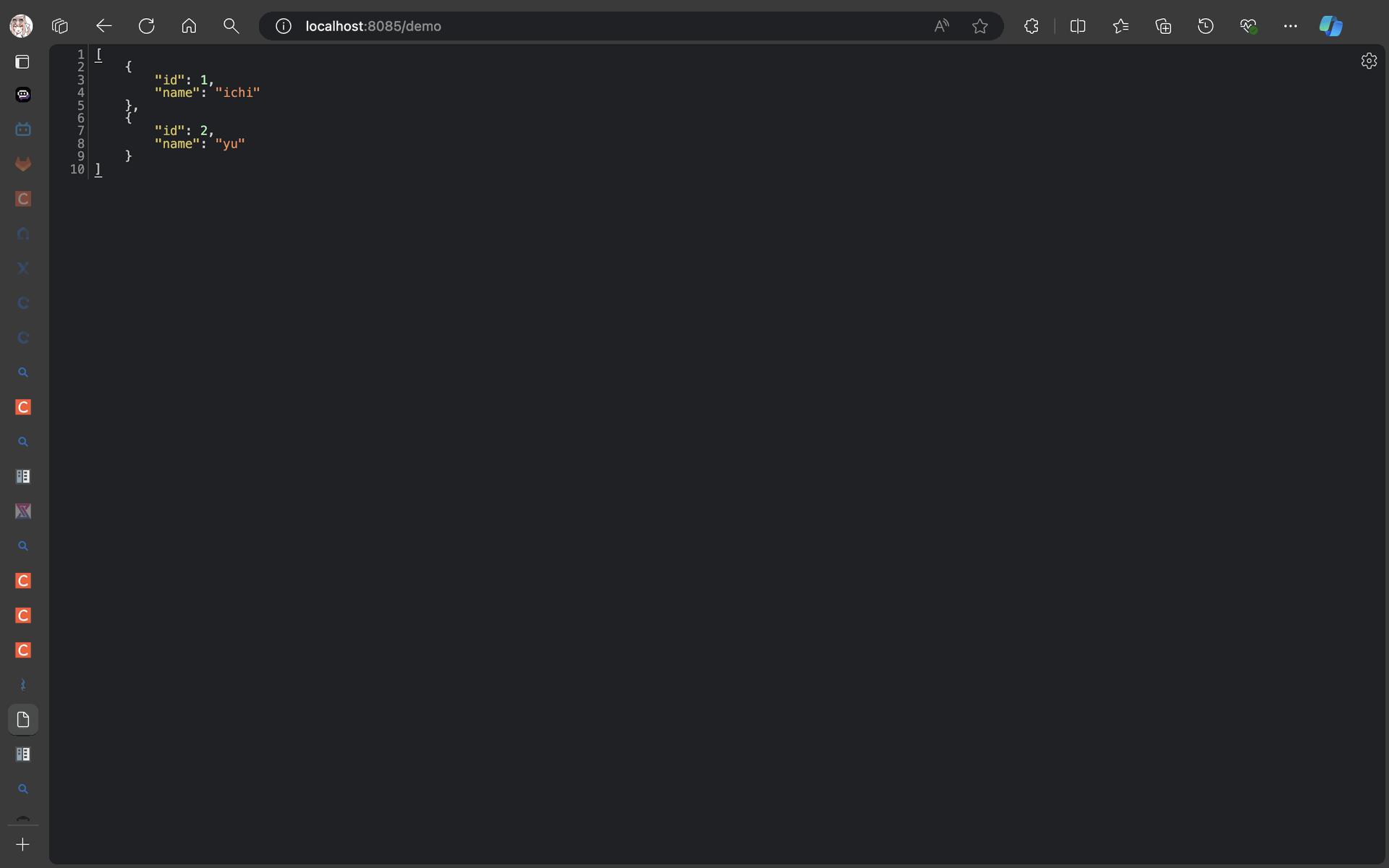Open the Extensions puzzle icon
The width and height of the screenshot is (1389, 868).
point(1032,26)
